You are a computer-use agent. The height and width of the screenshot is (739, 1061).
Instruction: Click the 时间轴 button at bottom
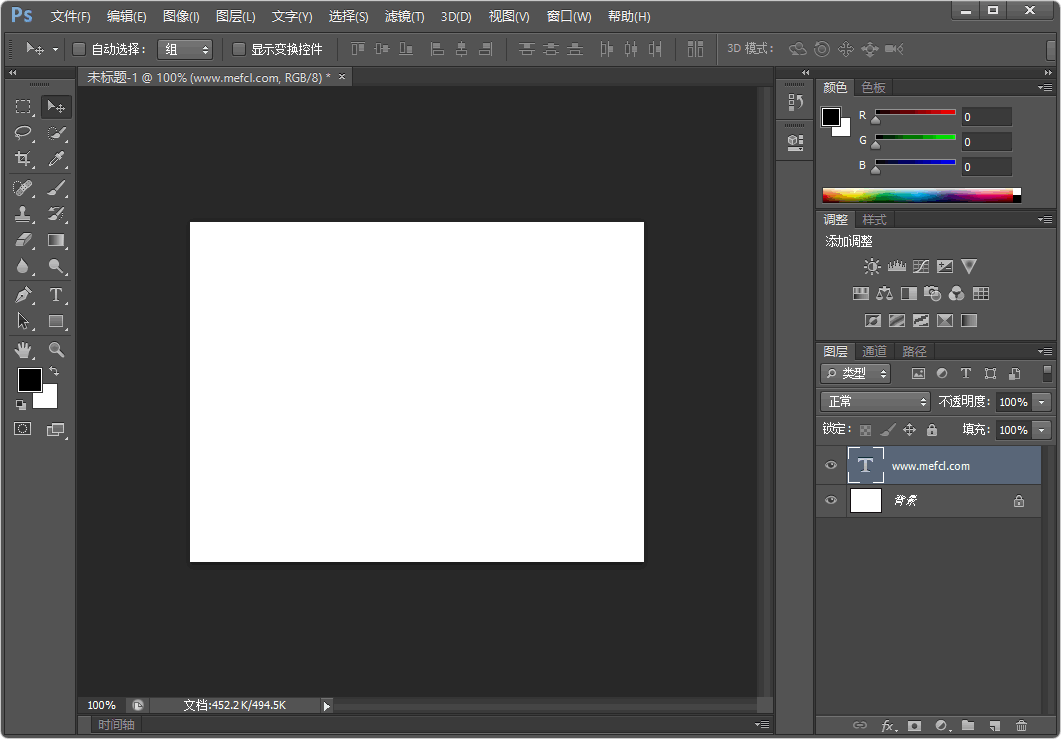pos(116,724)
